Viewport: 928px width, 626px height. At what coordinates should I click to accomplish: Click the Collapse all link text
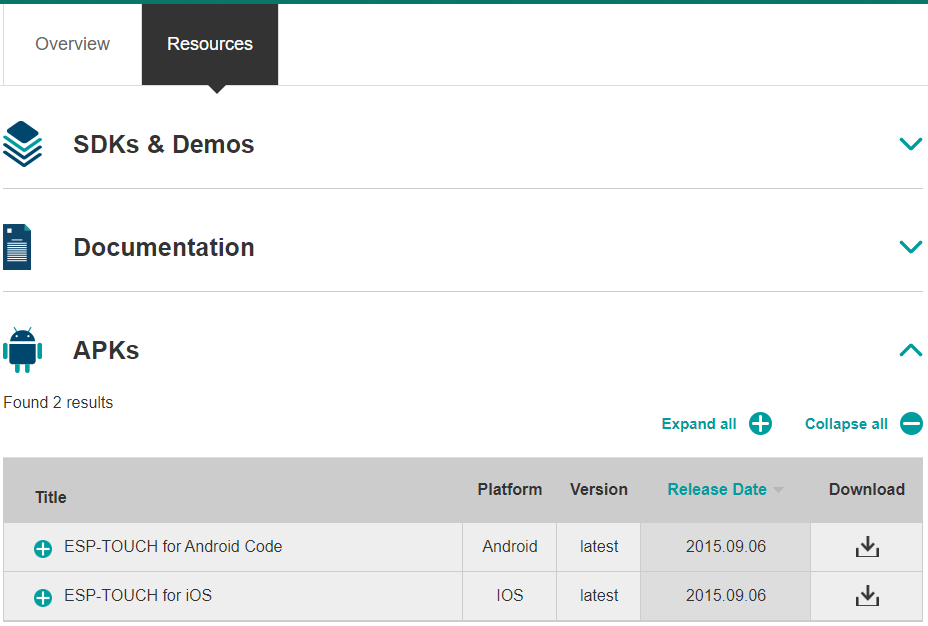pyautogui.click(x=846, y=424)
